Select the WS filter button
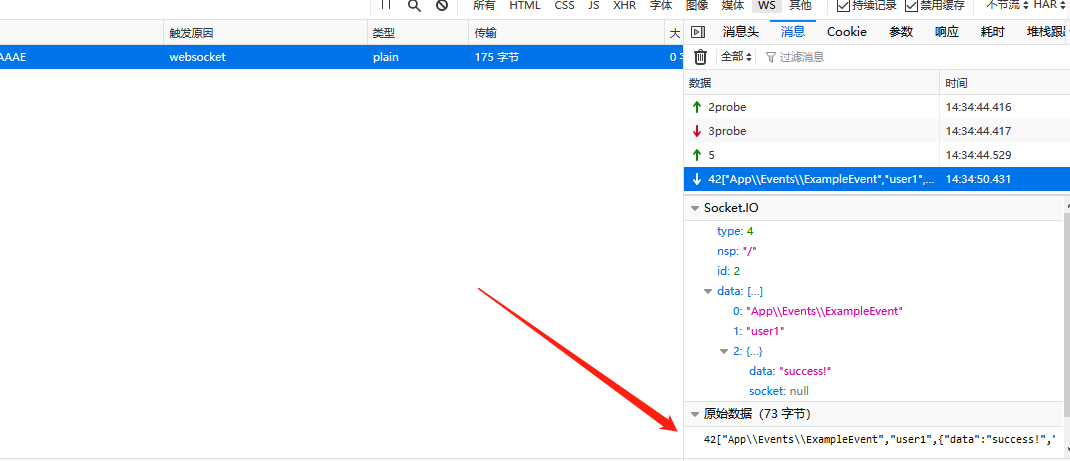1070x461 pixels. 767,5
